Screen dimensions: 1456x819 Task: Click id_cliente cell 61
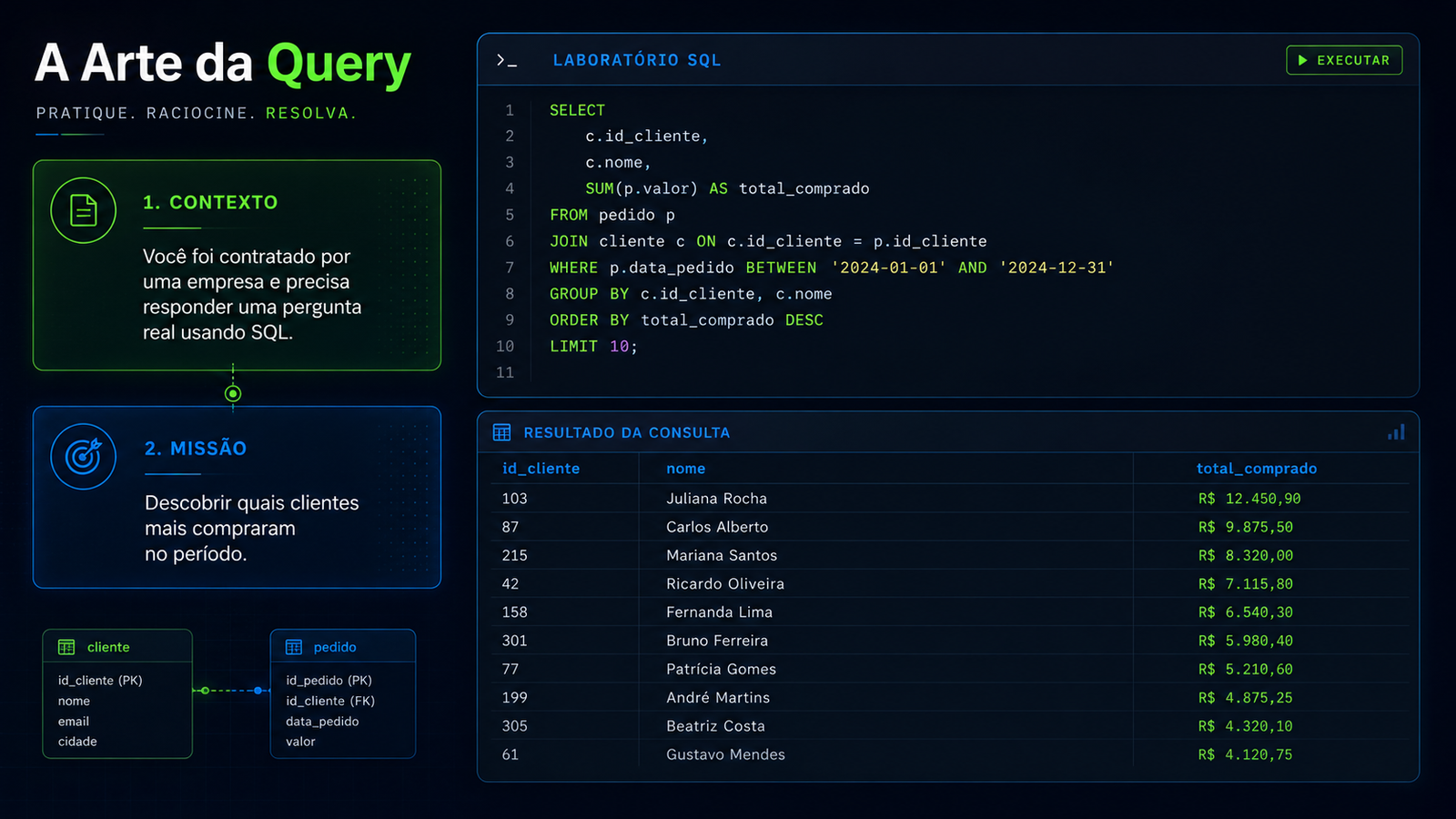(511, 754)
